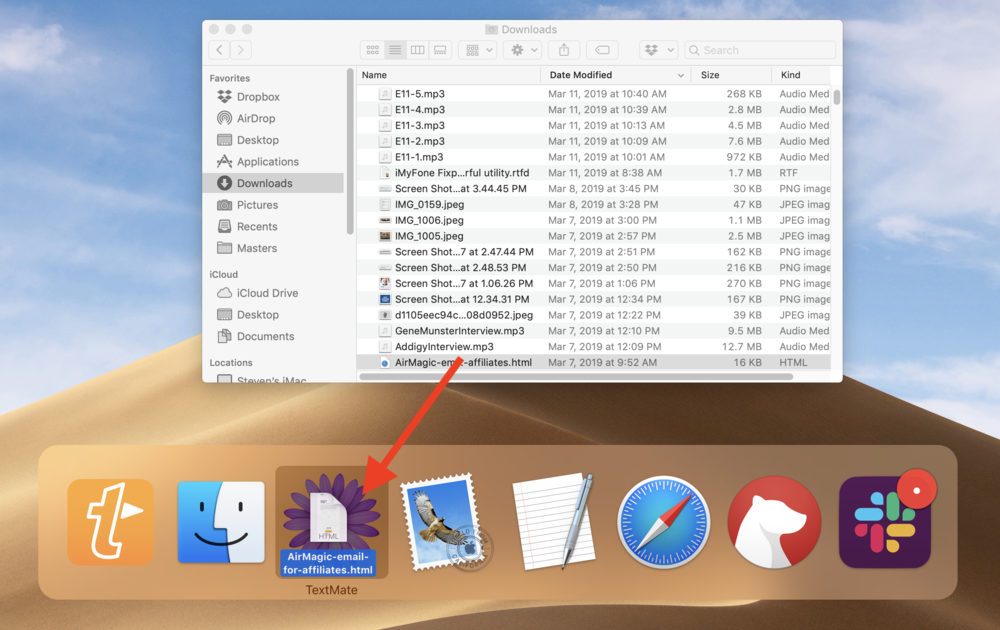Click the file list vertical scrollbar

tap(836, 98)
